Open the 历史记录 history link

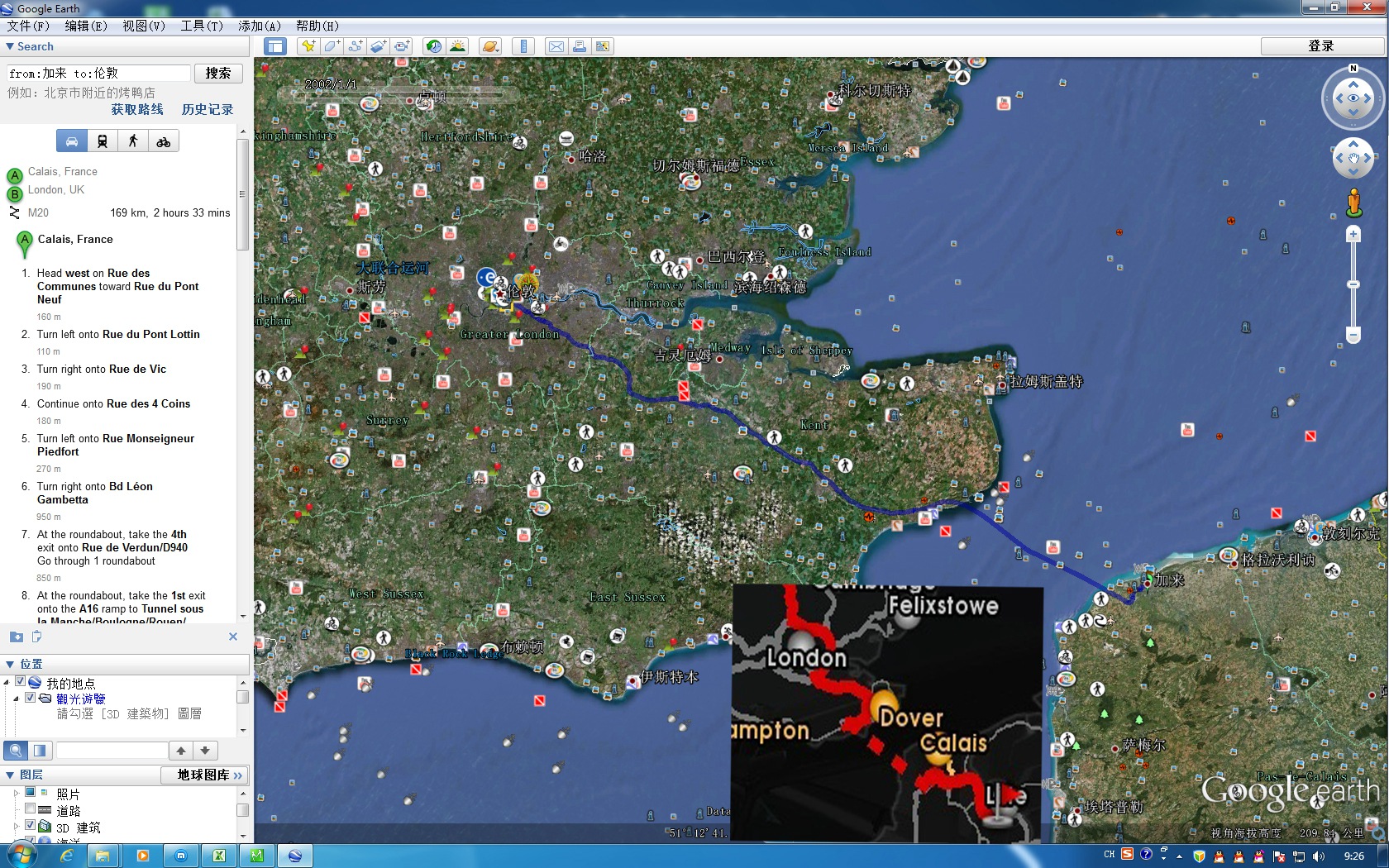point(208,109)
